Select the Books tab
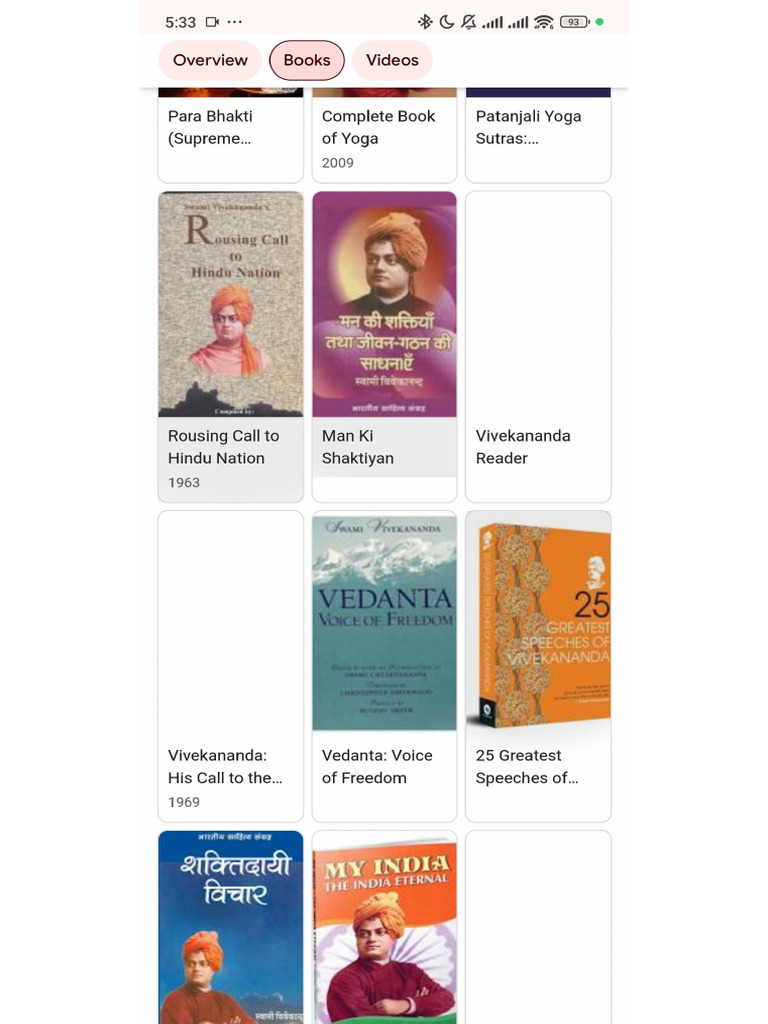Image resolution: width=768 pixels, height=1024 pixels. pyautogui.click(x=307, y=60)
